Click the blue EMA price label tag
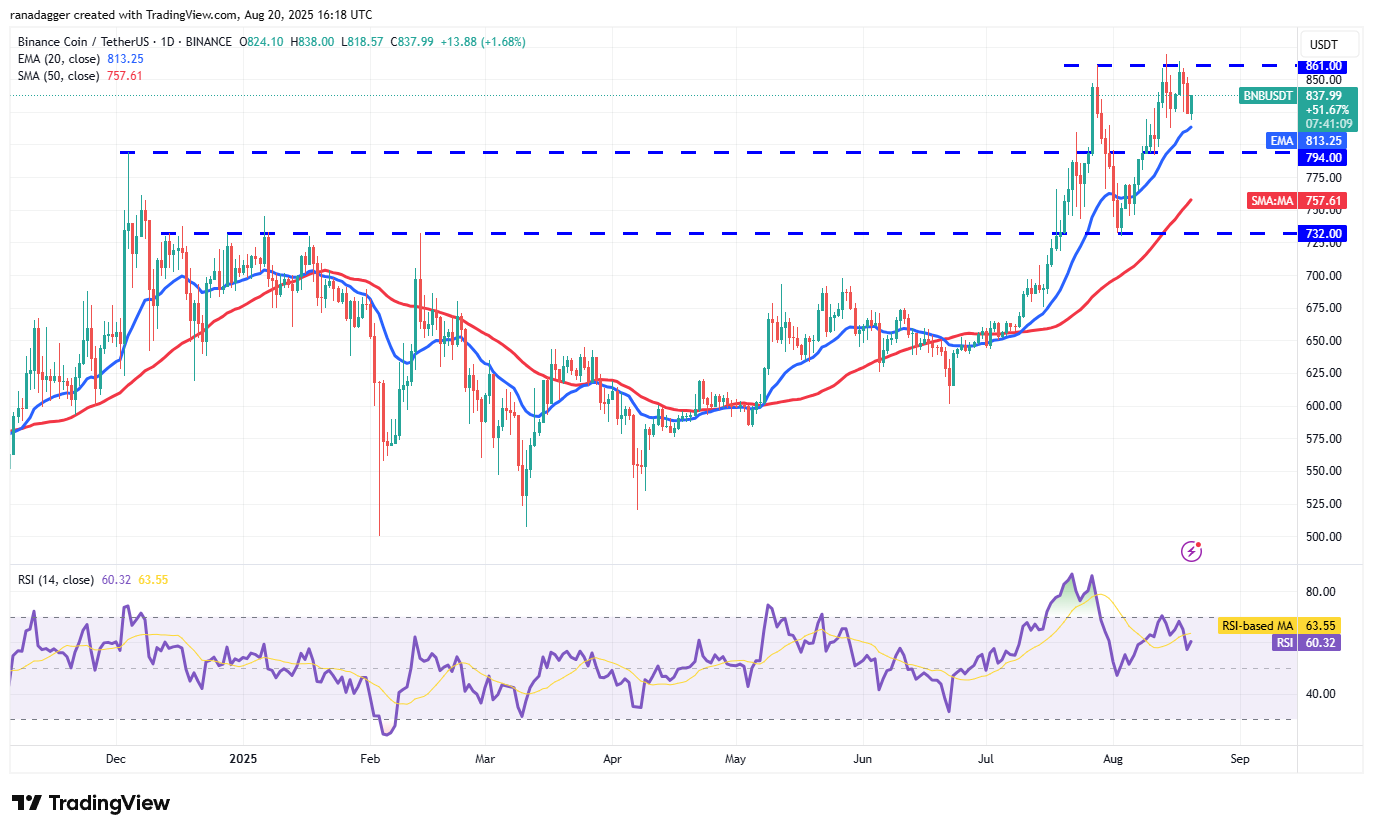The image size is (1373, 833). tap(1282, 141)
